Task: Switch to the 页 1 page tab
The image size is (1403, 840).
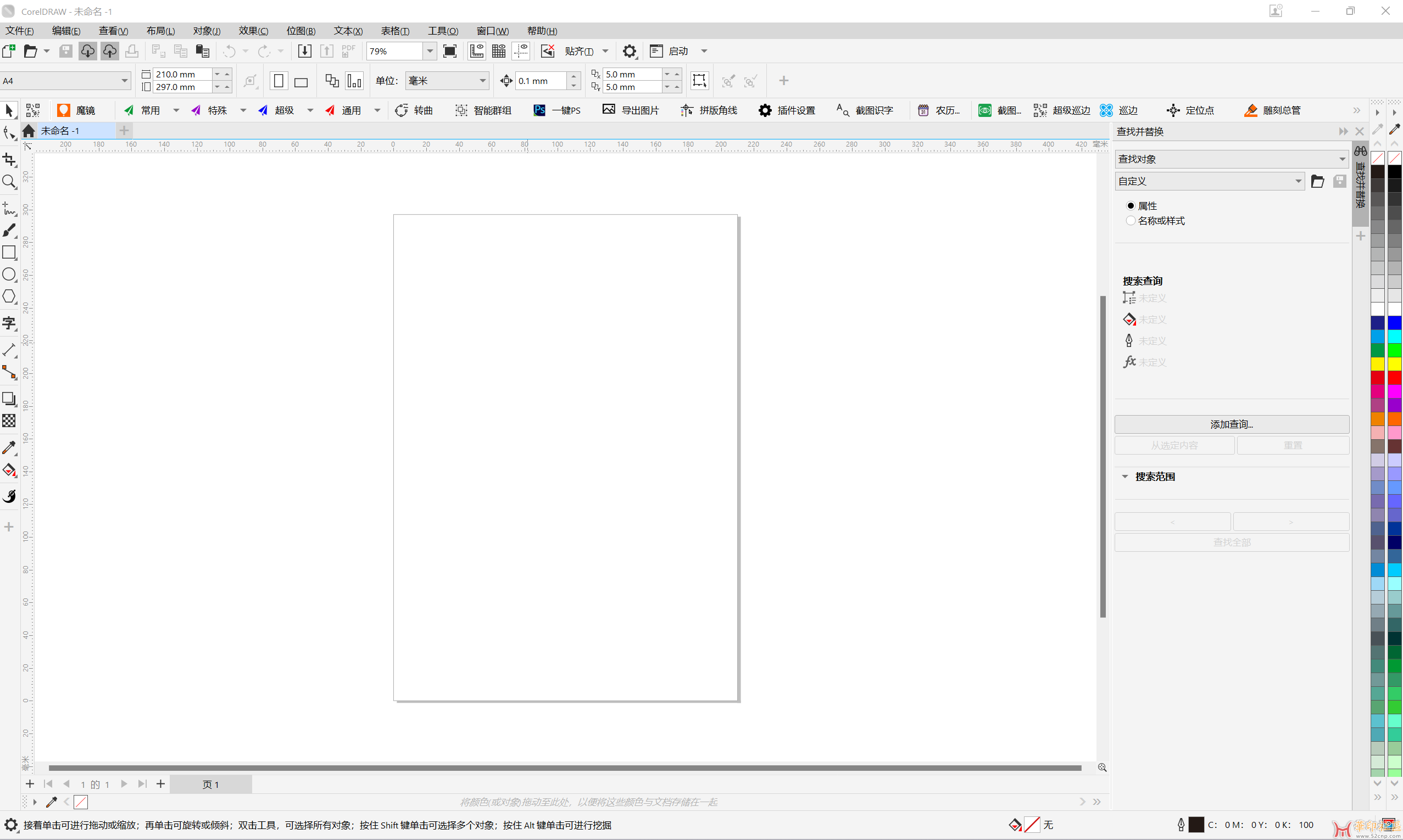Action: (x=210, y=785)
